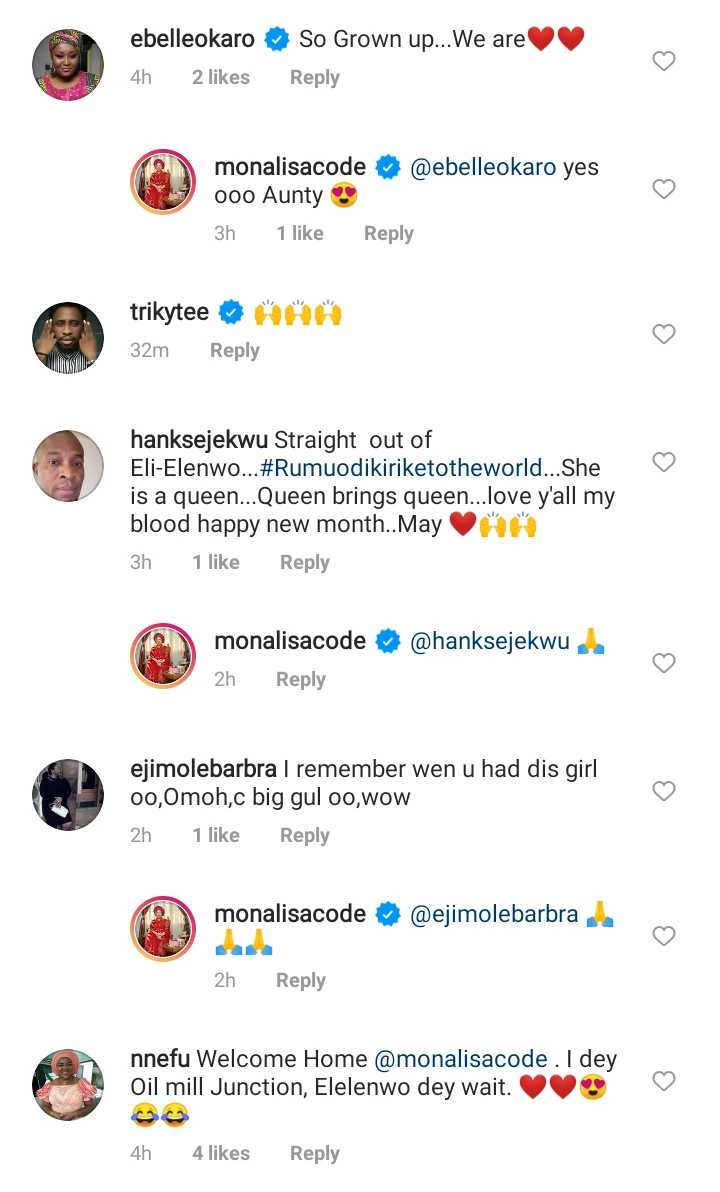Open trikytee's profile avatar
Screen dimensions: 720x1192
(x=68, y=338)
